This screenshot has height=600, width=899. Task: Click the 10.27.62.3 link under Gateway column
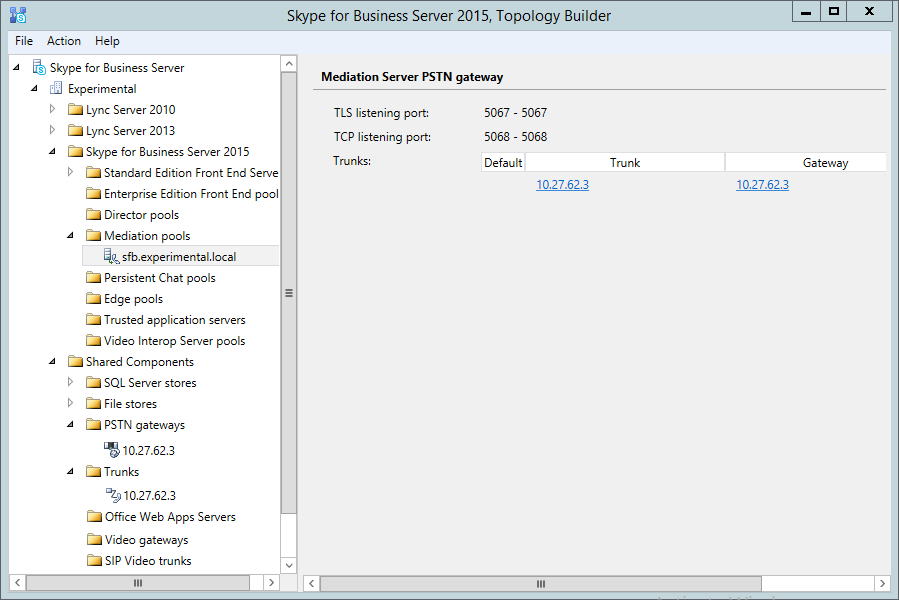(x=762, y=185)
